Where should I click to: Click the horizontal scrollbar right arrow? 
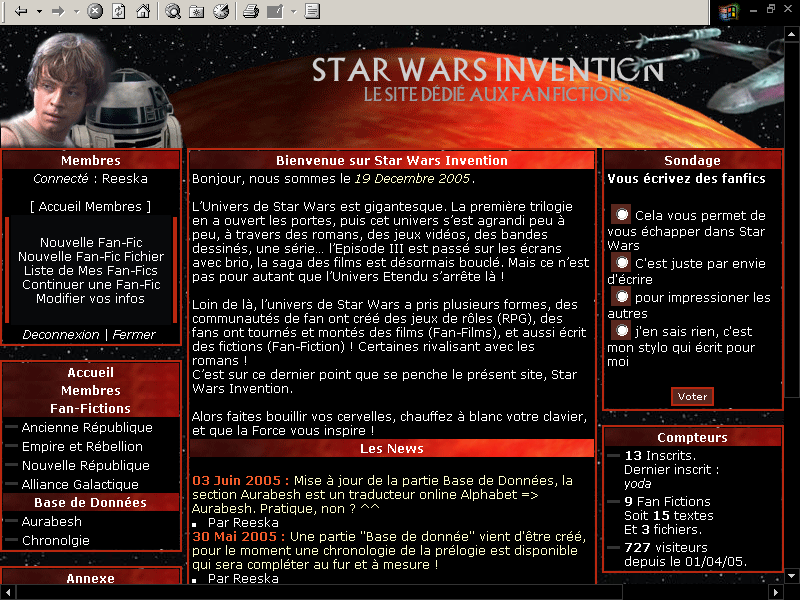tap(776, 592)
